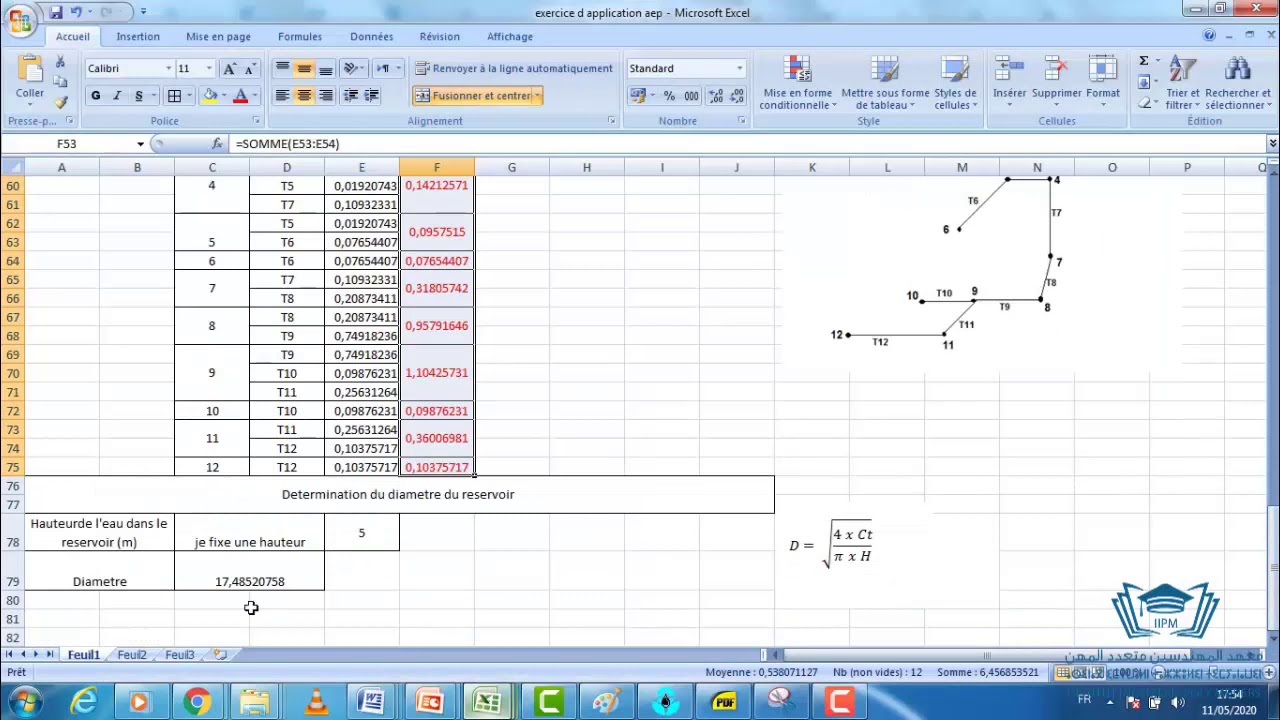This screenshot has width=1280, height=720.
Task: Switch to the Mise en page tab
Action: point(218,37)
